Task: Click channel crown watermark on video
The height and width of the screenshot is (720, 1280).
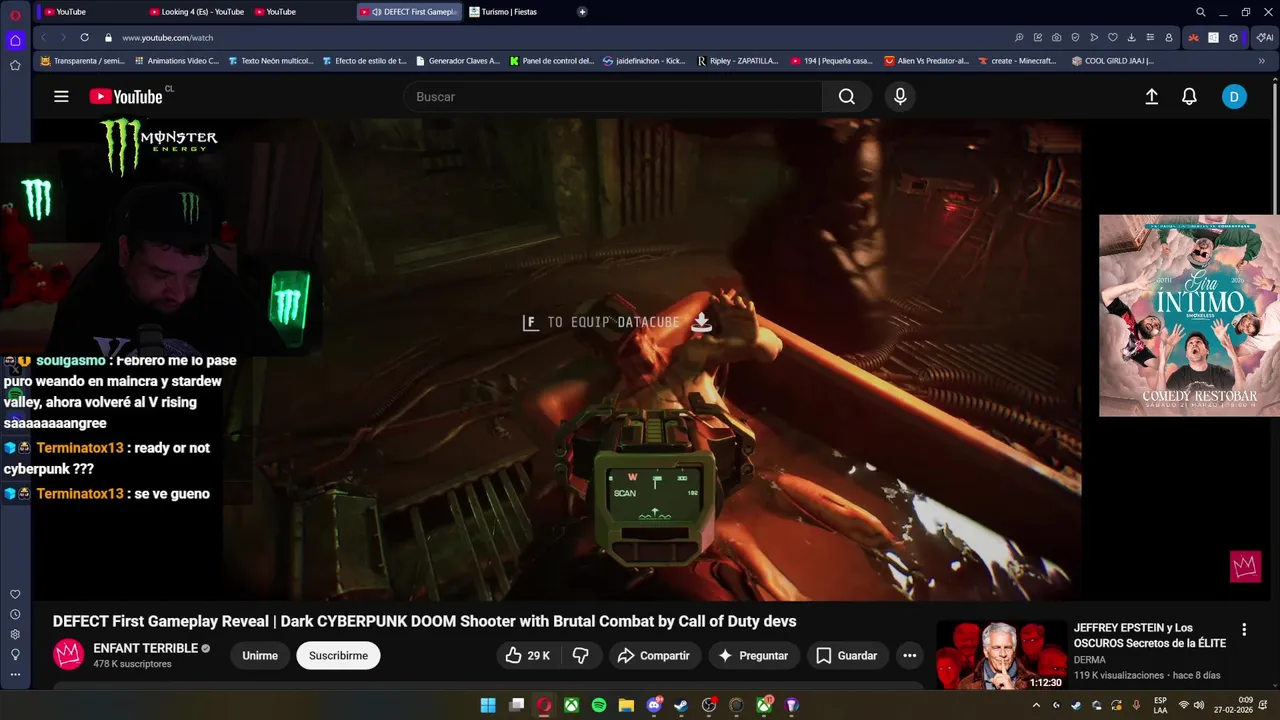Action: 1245,567
